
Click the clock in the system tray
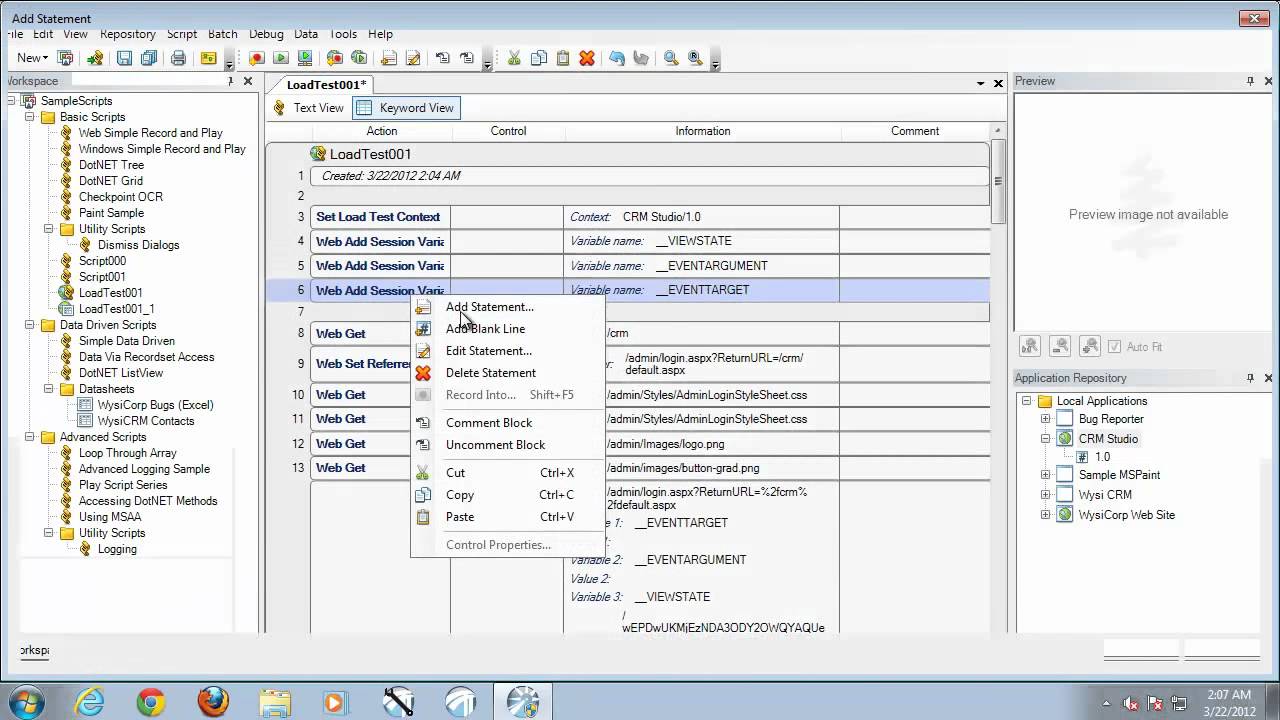[x=1227, y=702]
